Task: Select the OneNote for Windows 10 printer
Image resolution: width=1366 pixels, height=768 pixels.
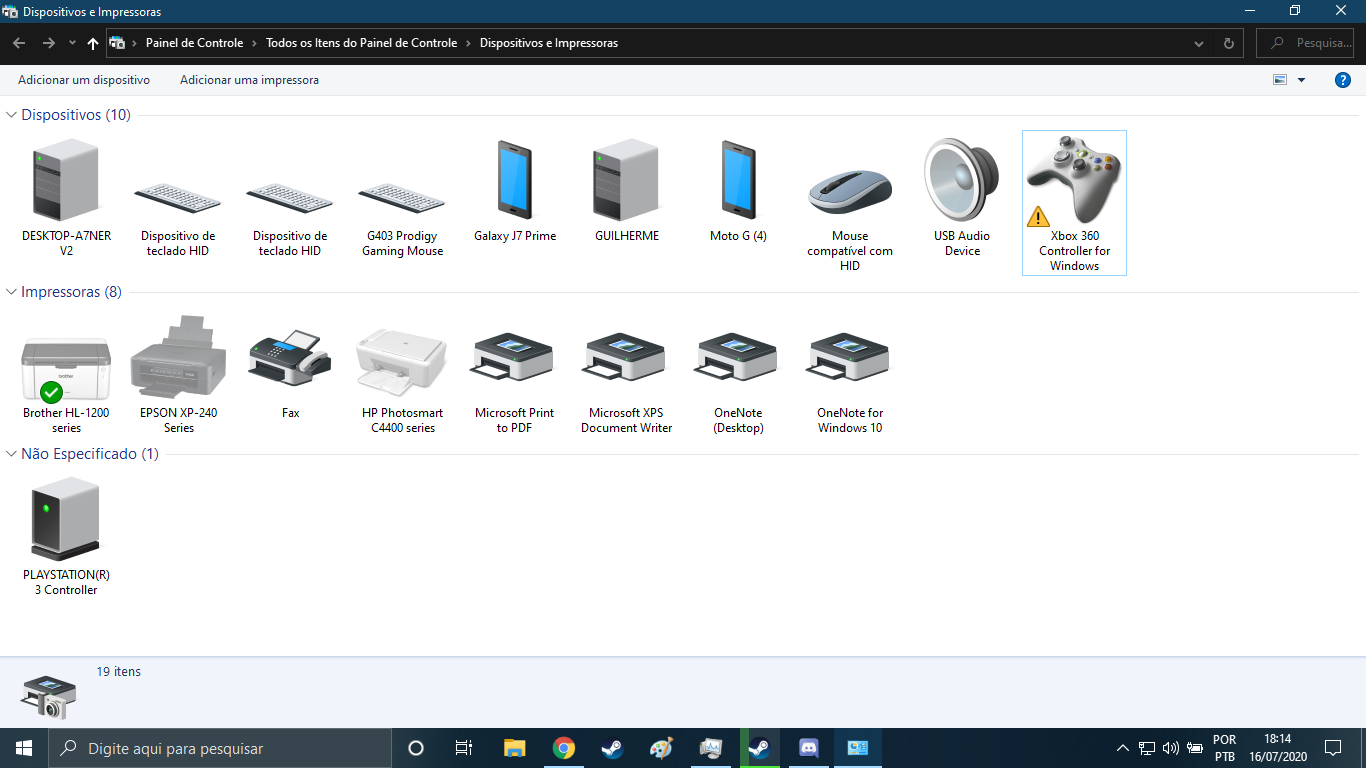Action: point(850,381)
